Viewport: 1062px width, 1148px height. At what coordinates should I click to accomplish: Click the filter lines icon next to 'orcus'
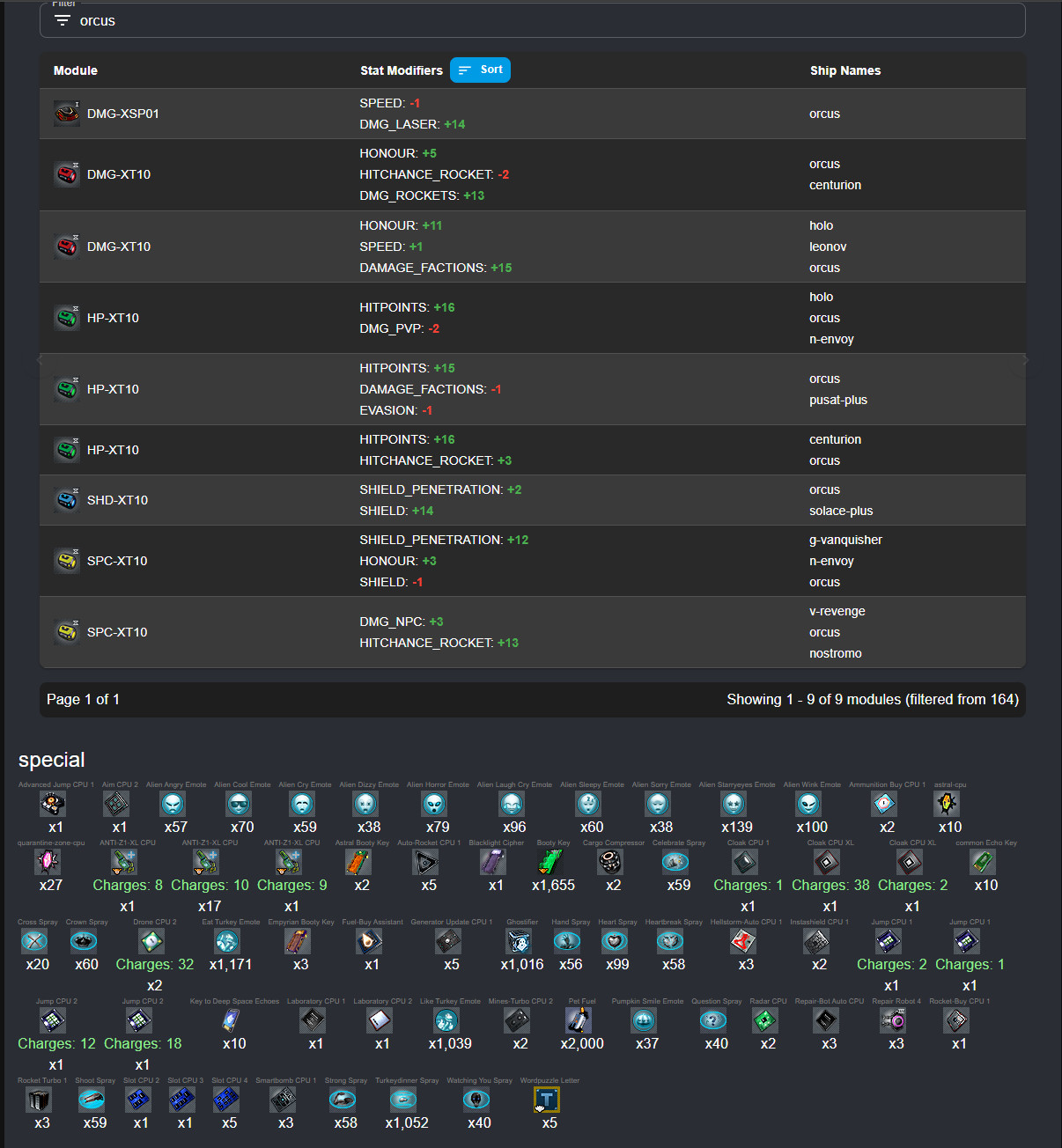63,20
